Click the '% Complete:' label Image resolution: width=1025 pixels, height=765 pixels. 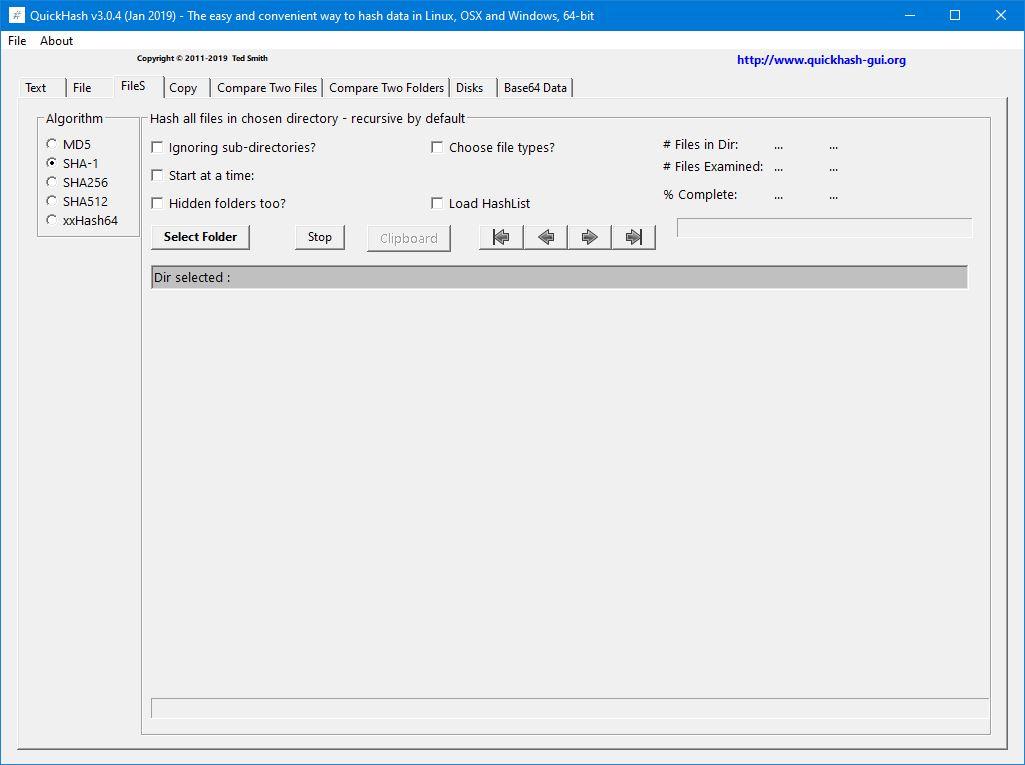click(700, 195)
